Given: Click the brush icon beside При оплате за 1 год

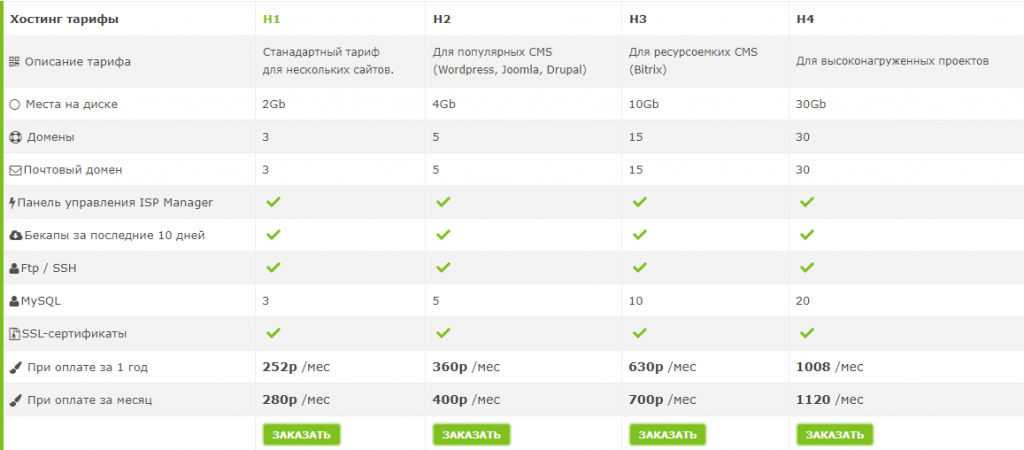Looking at the screenshot, I should [16, 368].
